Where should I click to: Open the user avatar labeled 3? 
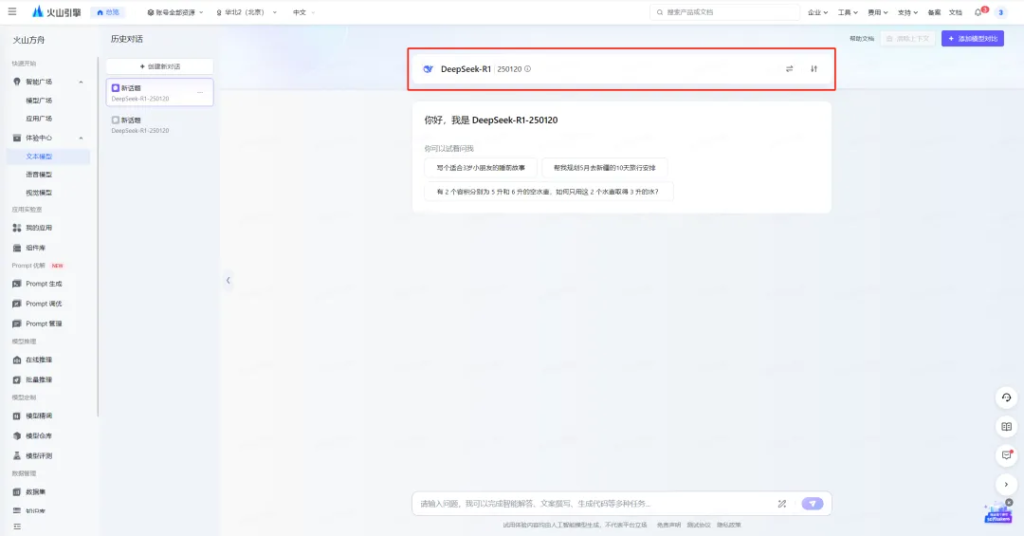coord(1000,12)
